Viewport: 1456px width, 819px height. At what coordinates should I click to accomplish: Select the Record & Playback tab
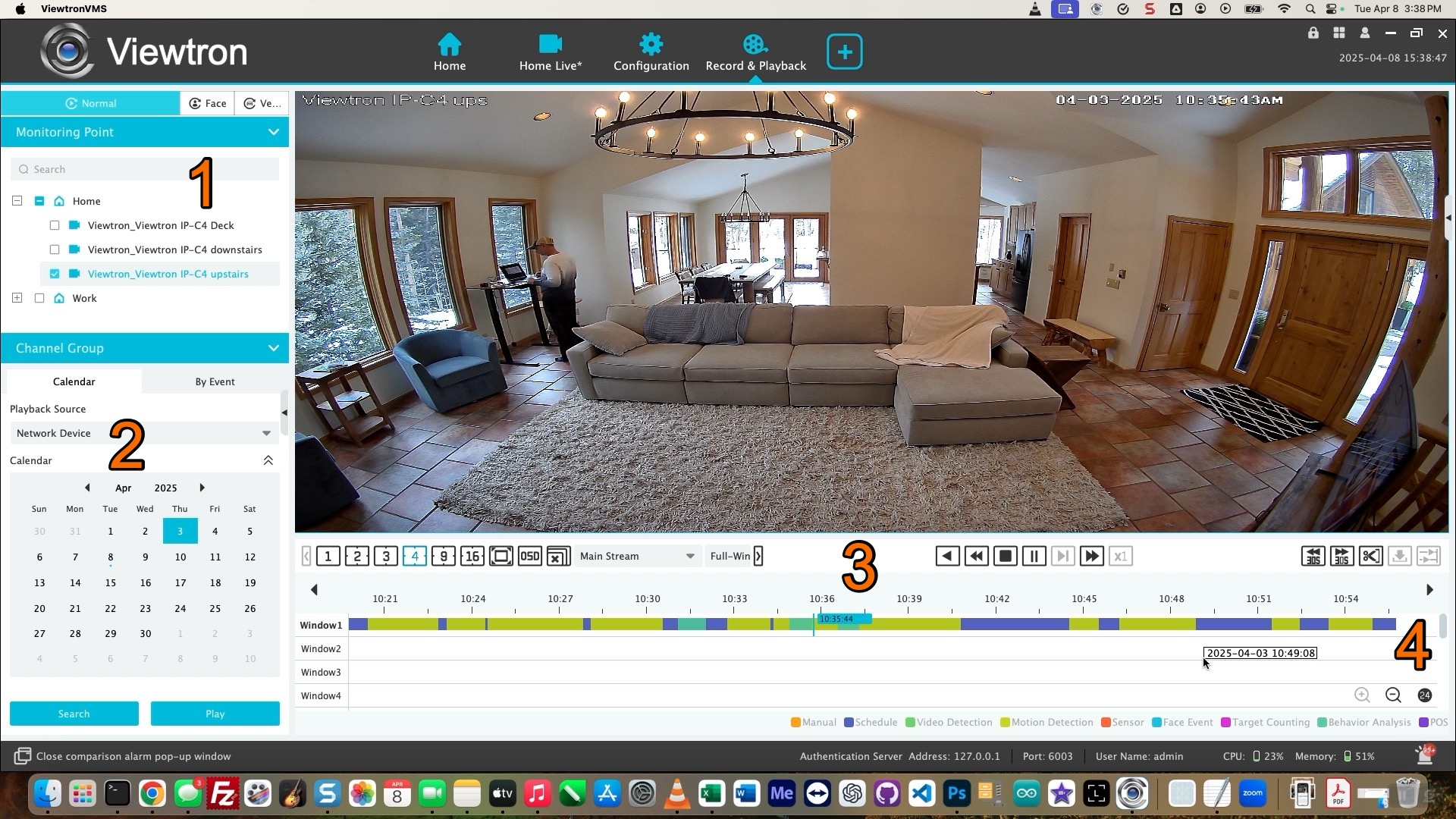755,52
